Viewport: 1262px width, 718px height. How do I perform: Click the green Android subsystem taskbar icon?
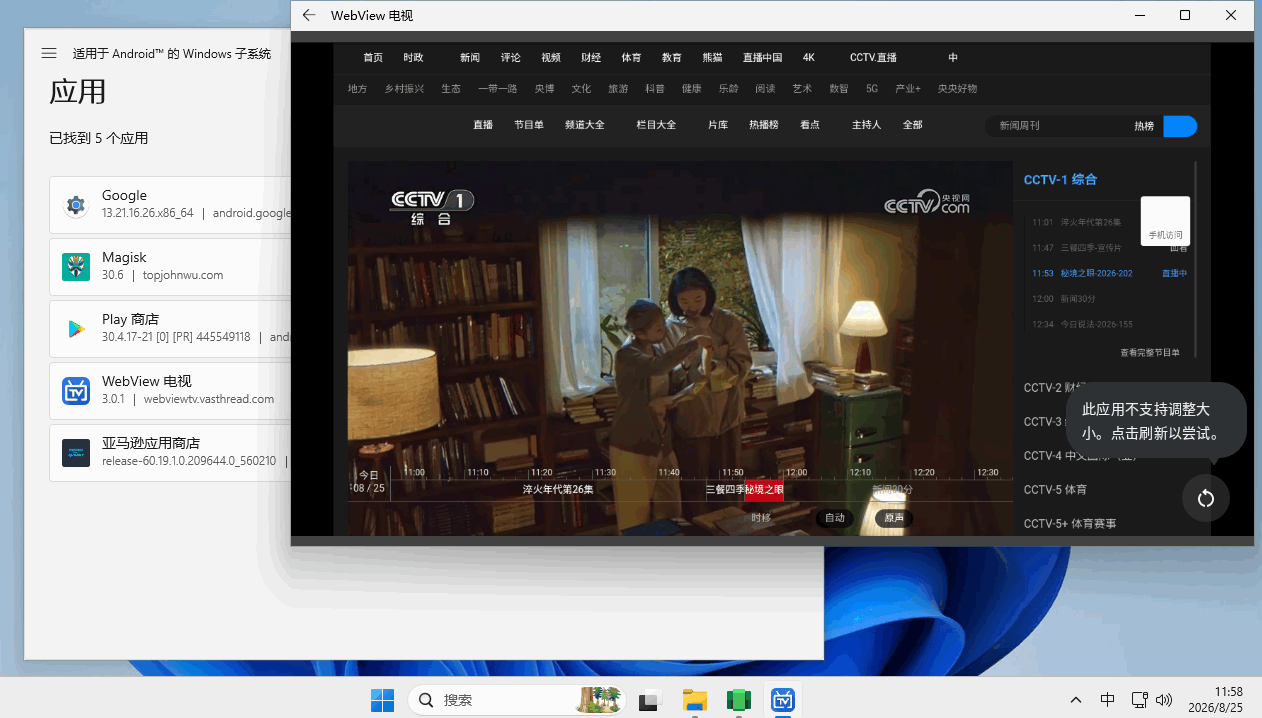tap(739, 700)
